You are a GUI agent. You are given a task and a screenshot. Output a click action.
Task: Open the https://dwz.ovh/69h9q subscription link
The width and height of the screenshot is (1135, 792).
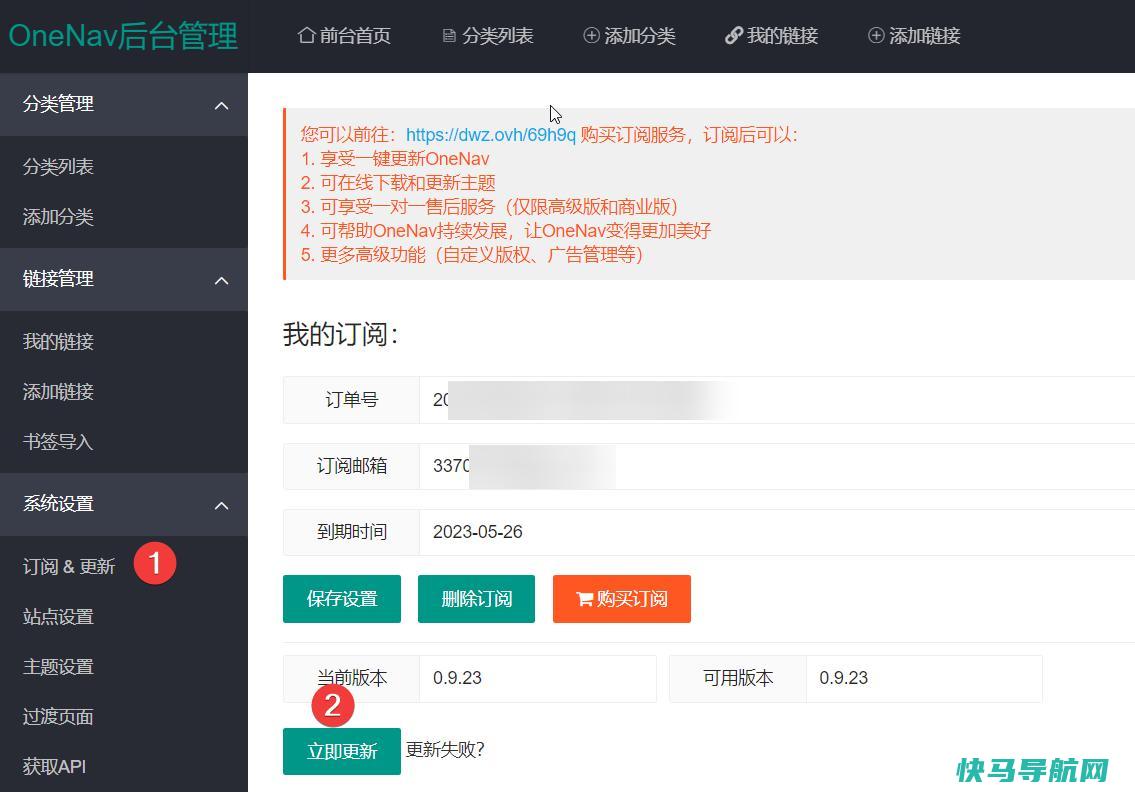tap(490, 135)
